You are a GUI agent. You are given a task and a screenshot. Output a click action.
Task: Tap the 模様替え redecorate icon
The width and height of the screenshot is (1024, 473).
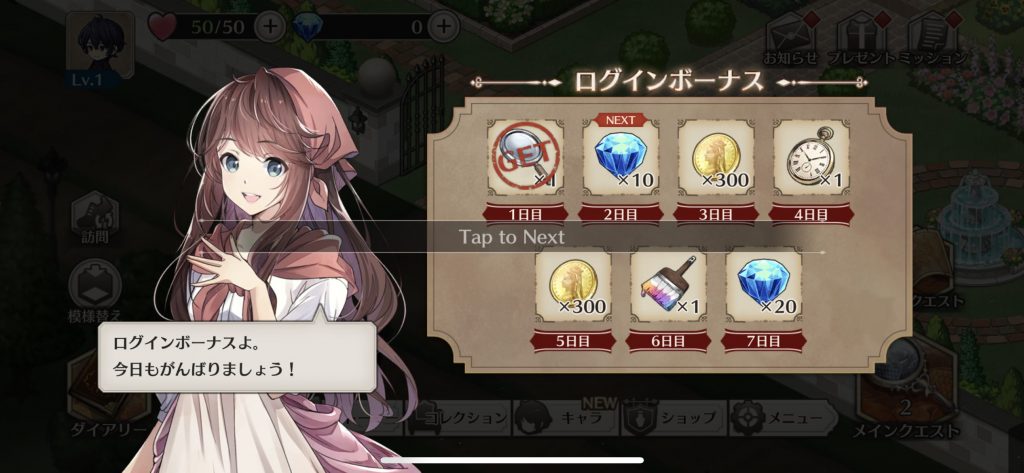click(x=97, y=291)
